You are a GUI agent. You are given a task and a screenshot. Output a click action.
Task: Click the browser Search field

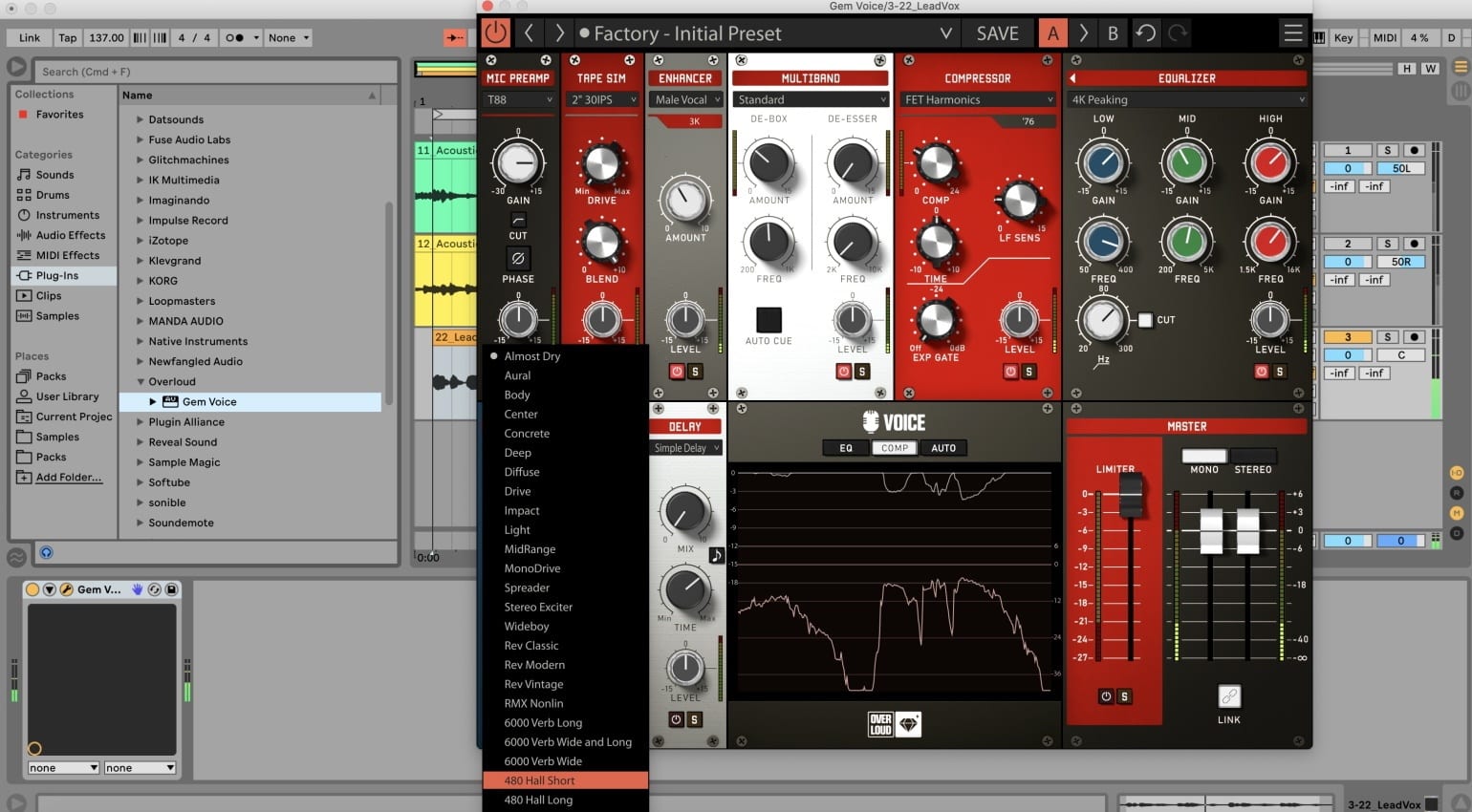(x=217, y=72)
